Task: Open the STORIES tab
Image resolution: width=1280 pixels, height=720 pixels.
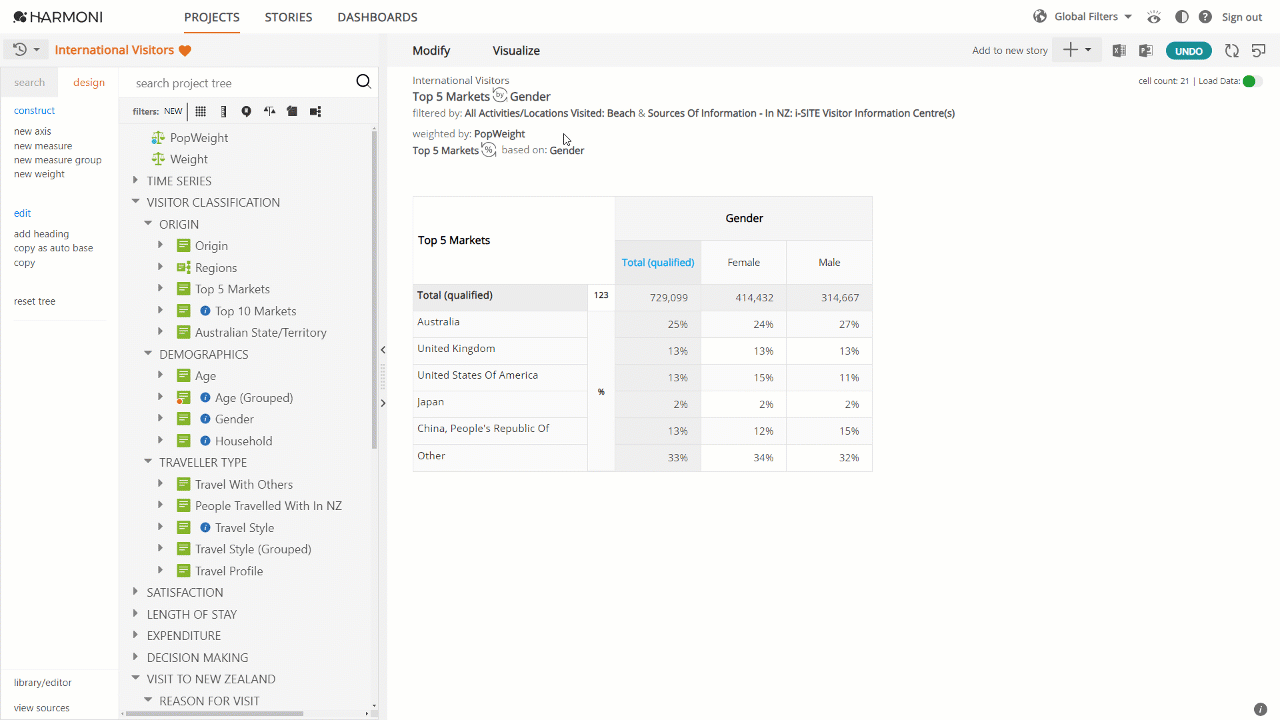Action: (288, 17)
